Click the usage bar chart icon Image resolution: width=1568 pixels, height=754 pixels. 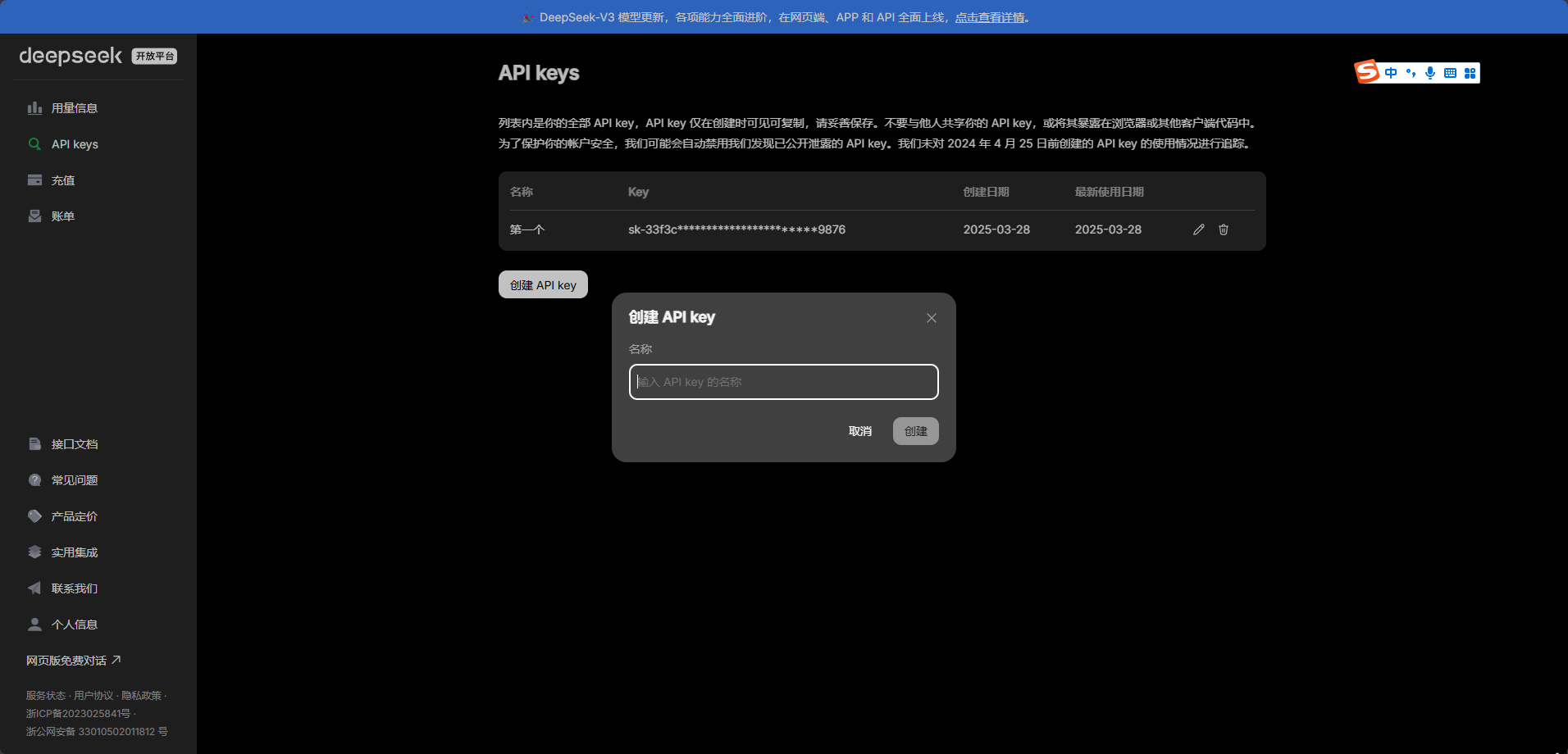34,108
